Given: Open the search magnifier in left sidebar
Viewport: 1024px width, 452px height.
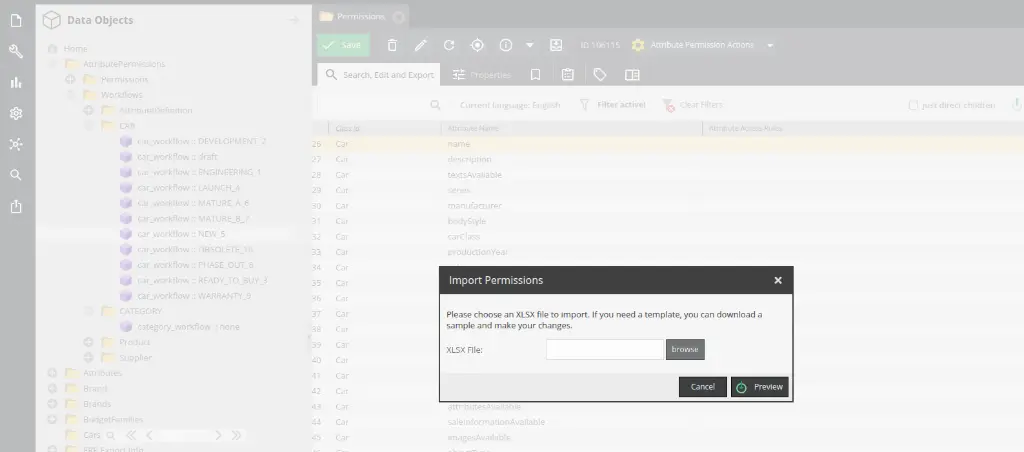Looking at the screenshot, I should click(x=16, y=175).
